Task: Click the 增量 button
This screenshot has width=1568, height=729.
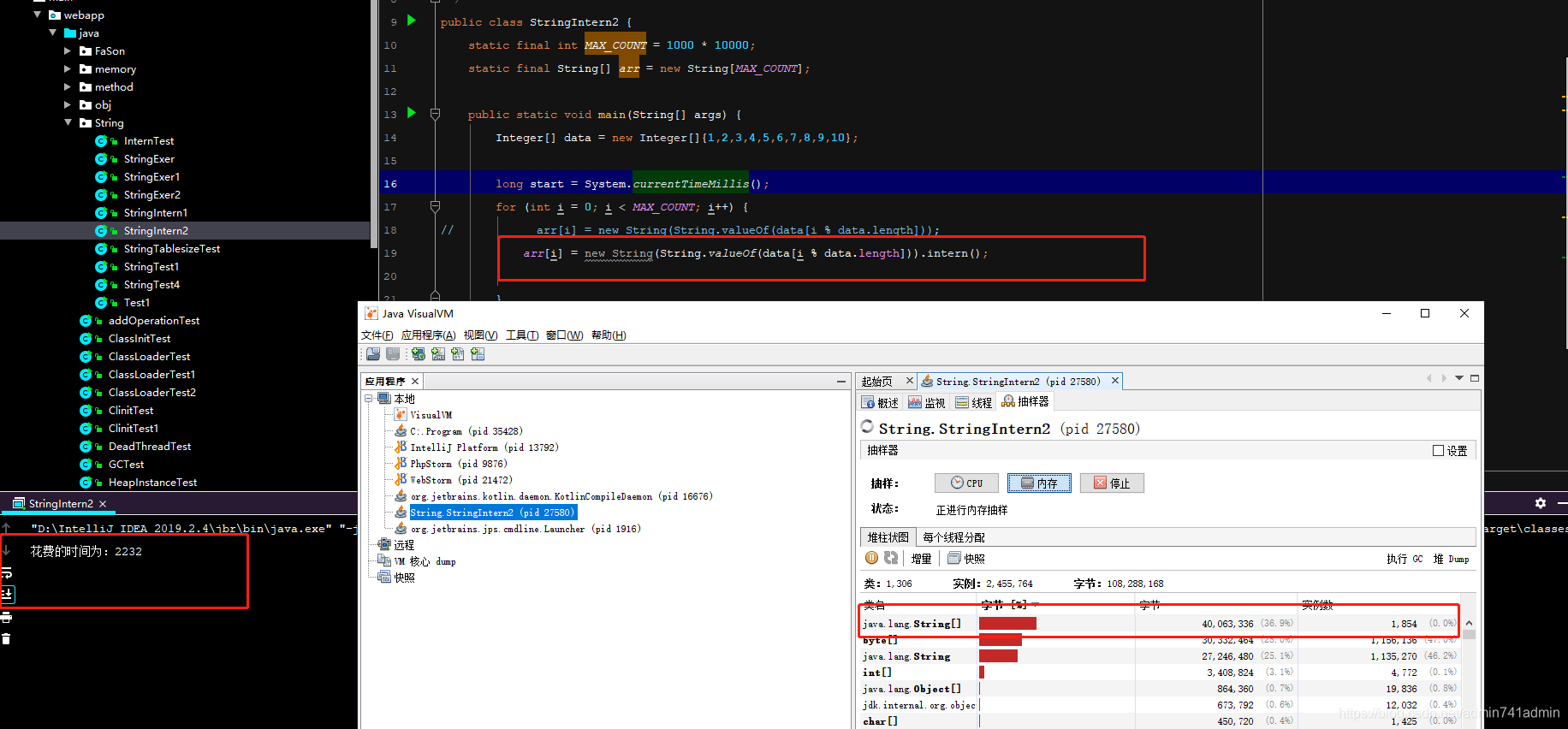Action: [x=921, y=559]
